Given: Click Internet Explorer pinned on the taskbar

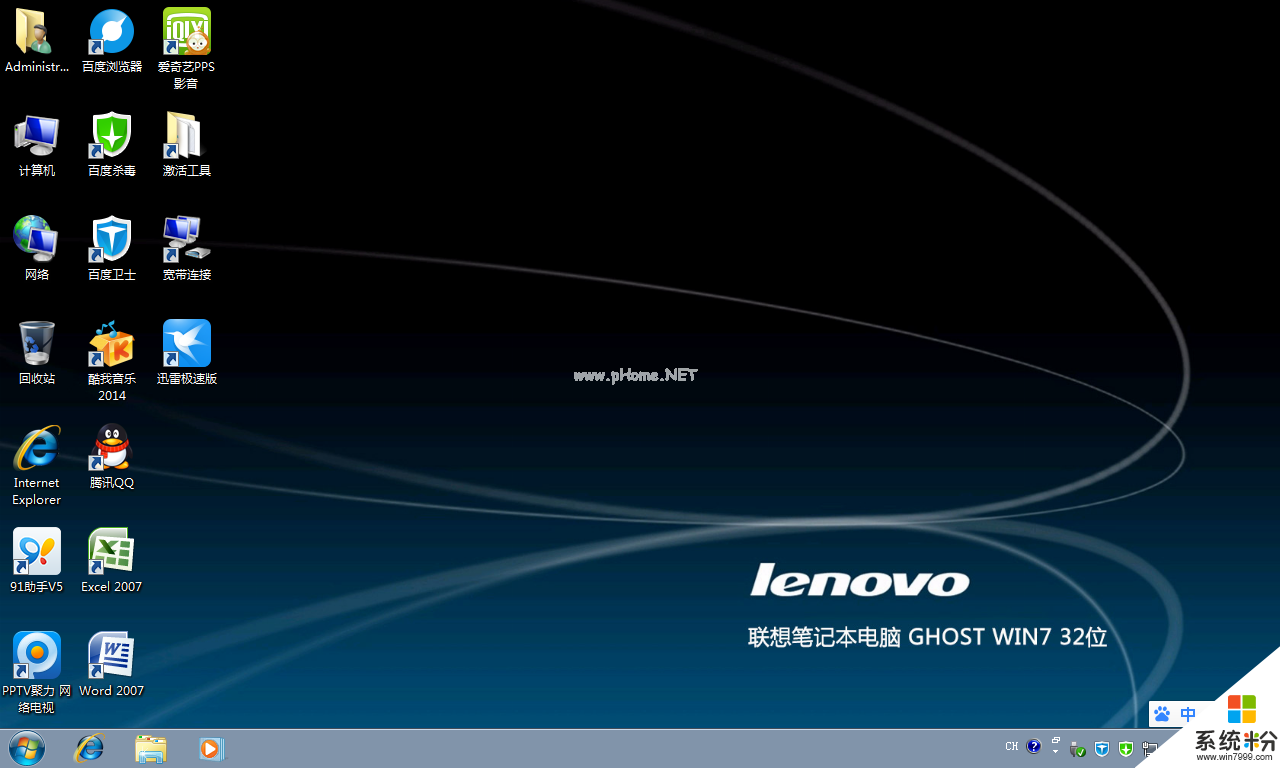Looking at the screenshot, I should click(x=89, y=748).
